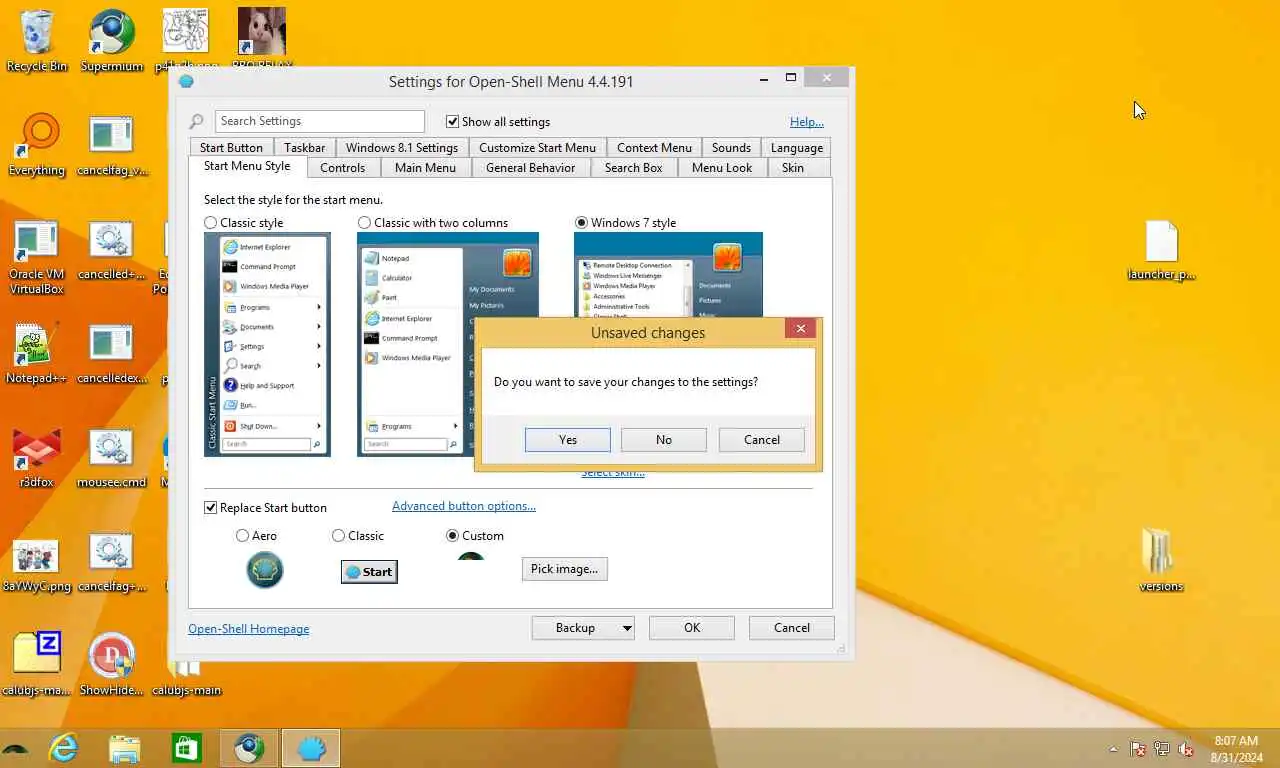1280x768 pixels.
Task: Open the network tray icon
Action: (1162, 748)
